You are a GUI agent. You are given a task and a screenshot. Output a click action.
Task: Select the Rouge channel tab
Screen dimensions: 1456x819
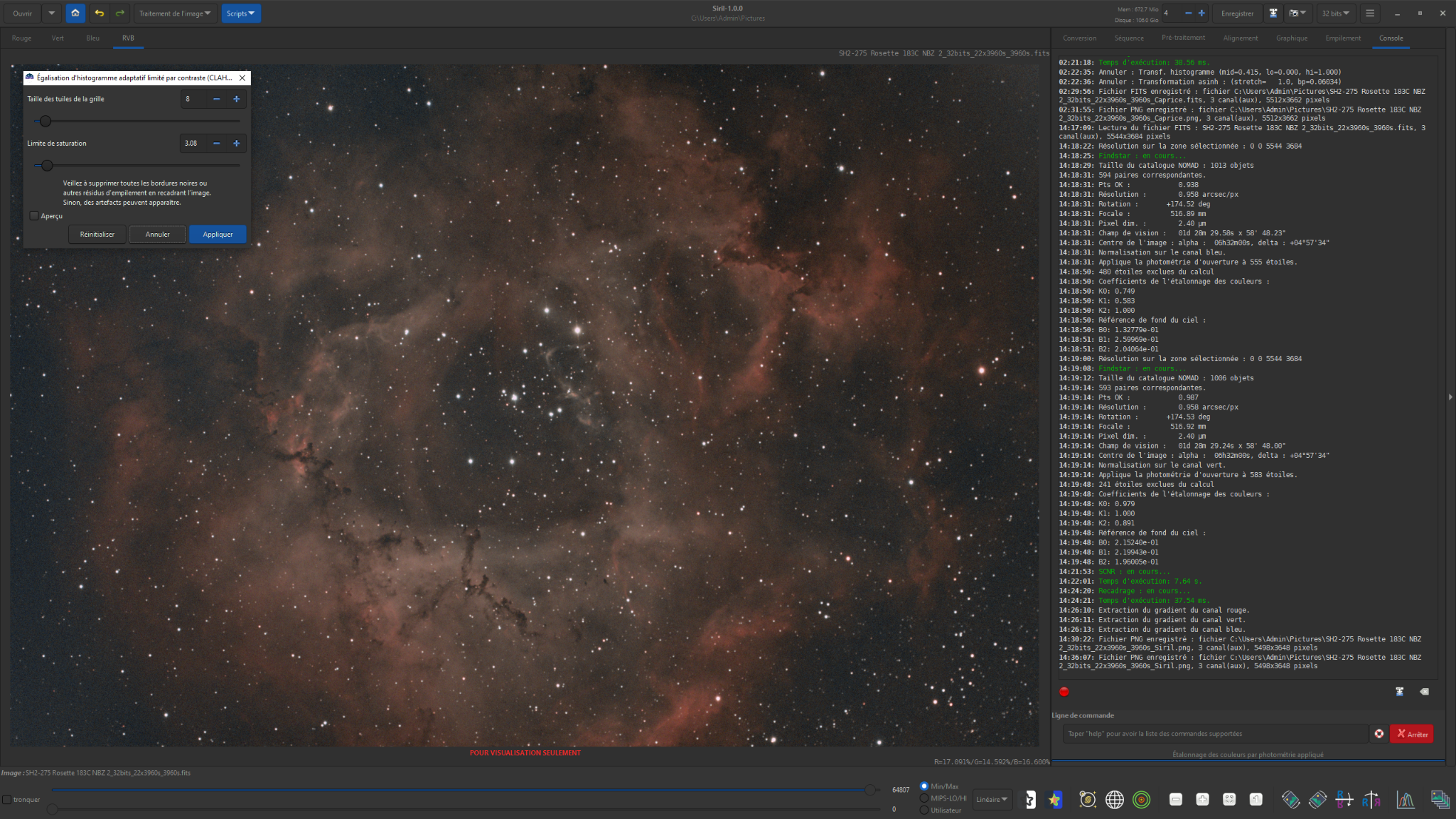tap(21, 38)
